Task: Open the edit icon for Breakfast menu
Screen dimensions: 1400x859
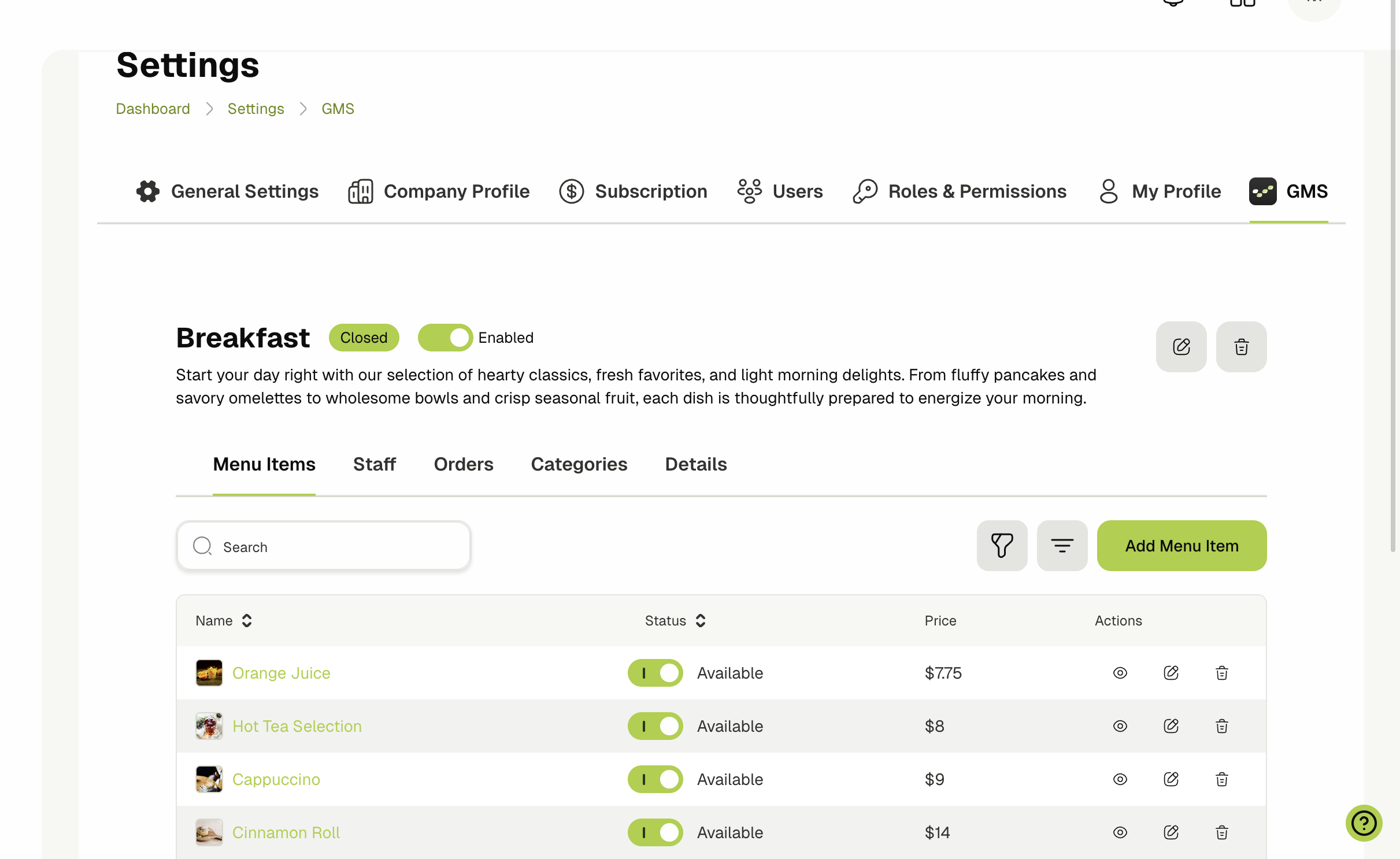Action: (x=1181, y=346)
